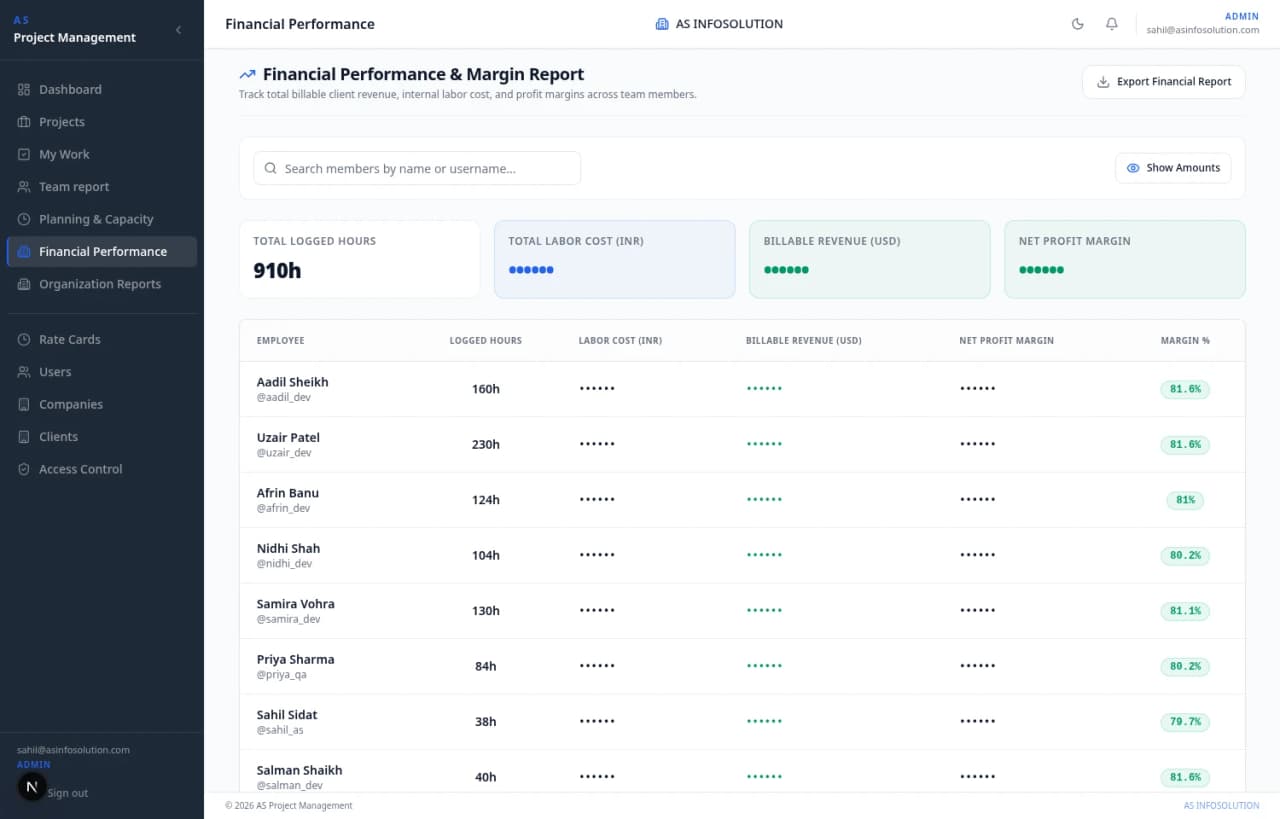Select employee name Aadil Sheikh
The width and height of the screenshot is (1280, 819).
point(293,382)
